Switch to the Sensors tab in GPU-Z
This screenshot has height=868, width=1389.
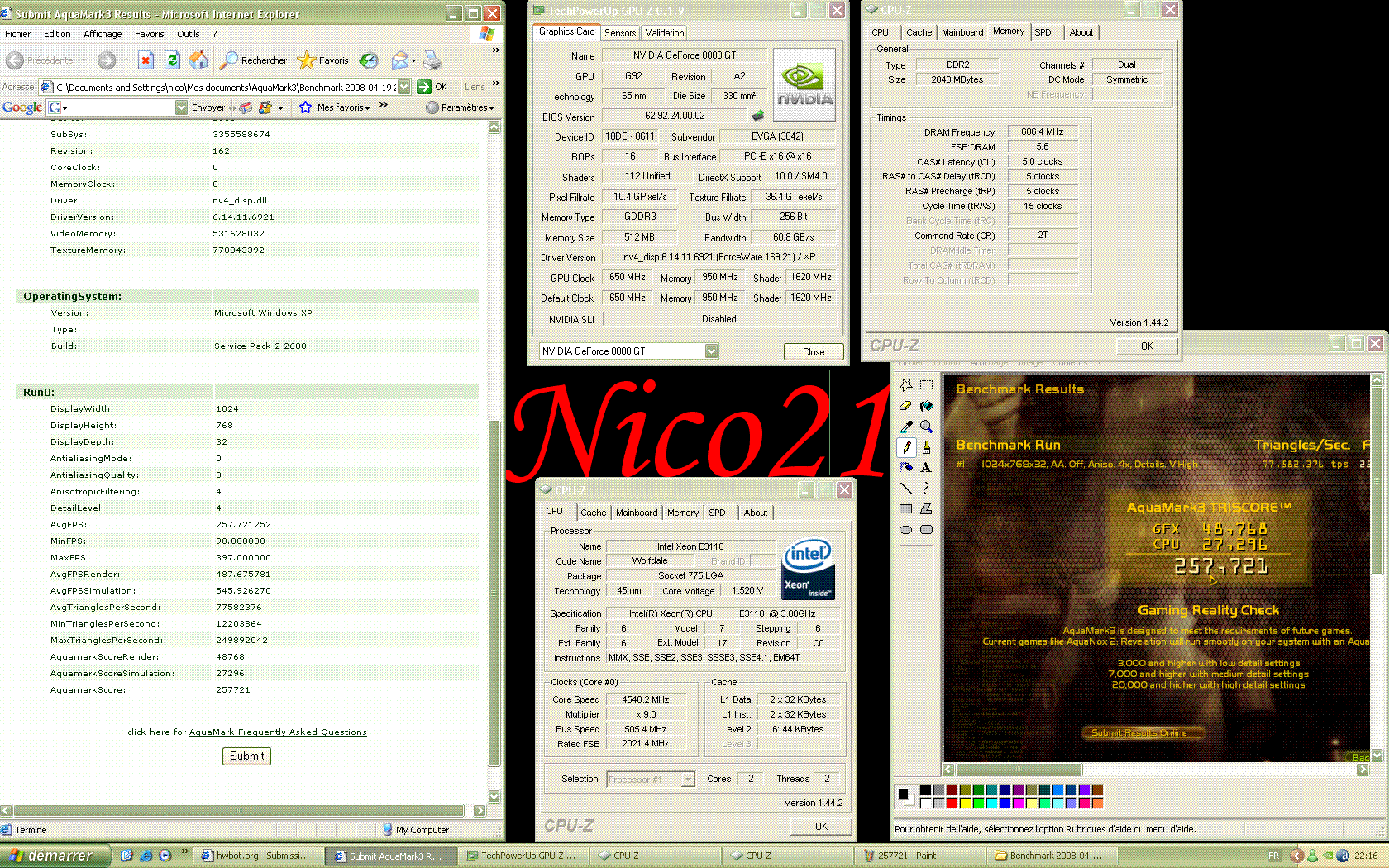pos(620,33)
